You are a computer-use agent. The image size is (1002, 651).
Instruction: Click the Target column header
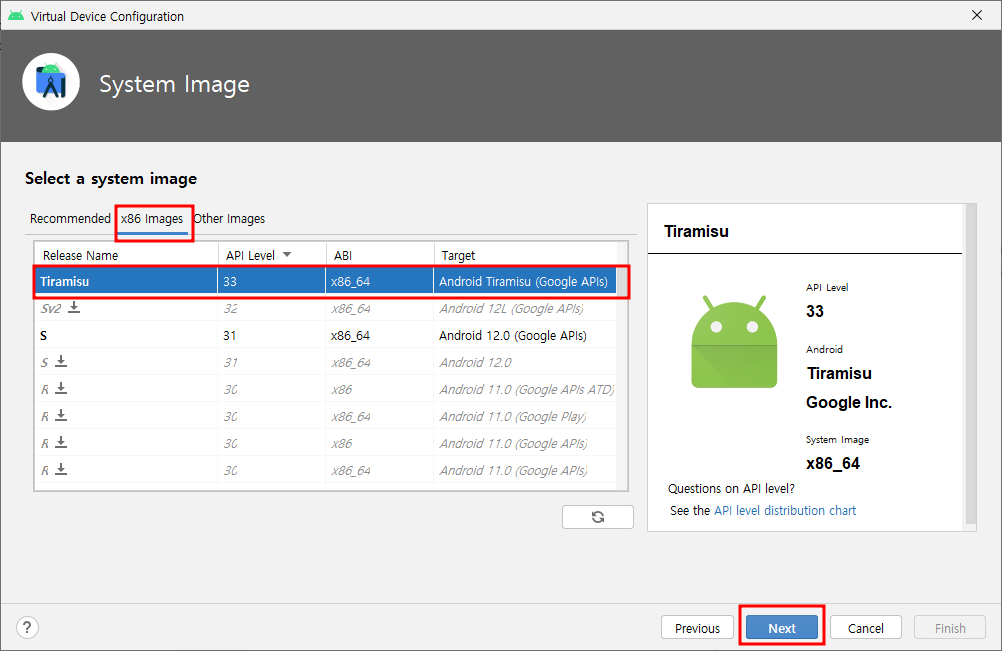[x=525, y=255]
